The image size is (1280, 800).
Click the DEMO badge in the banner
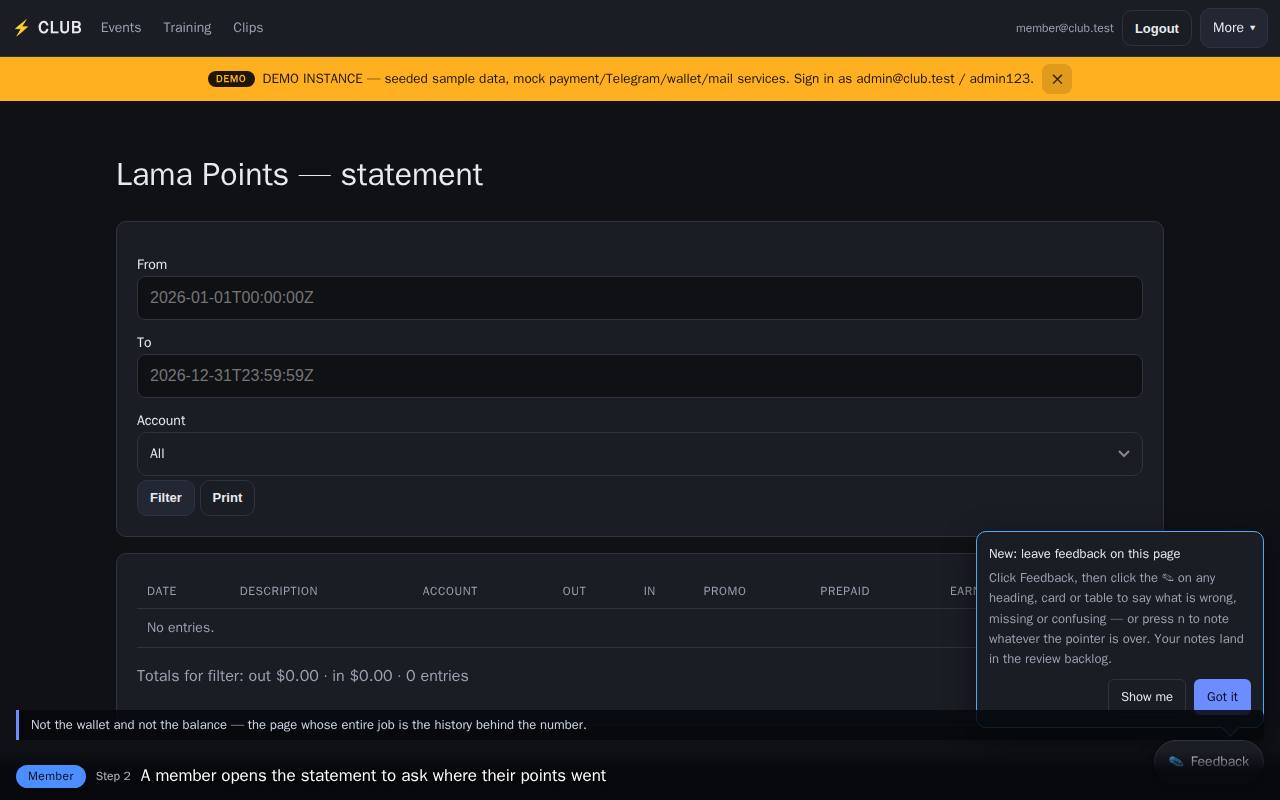pos(231,79)
